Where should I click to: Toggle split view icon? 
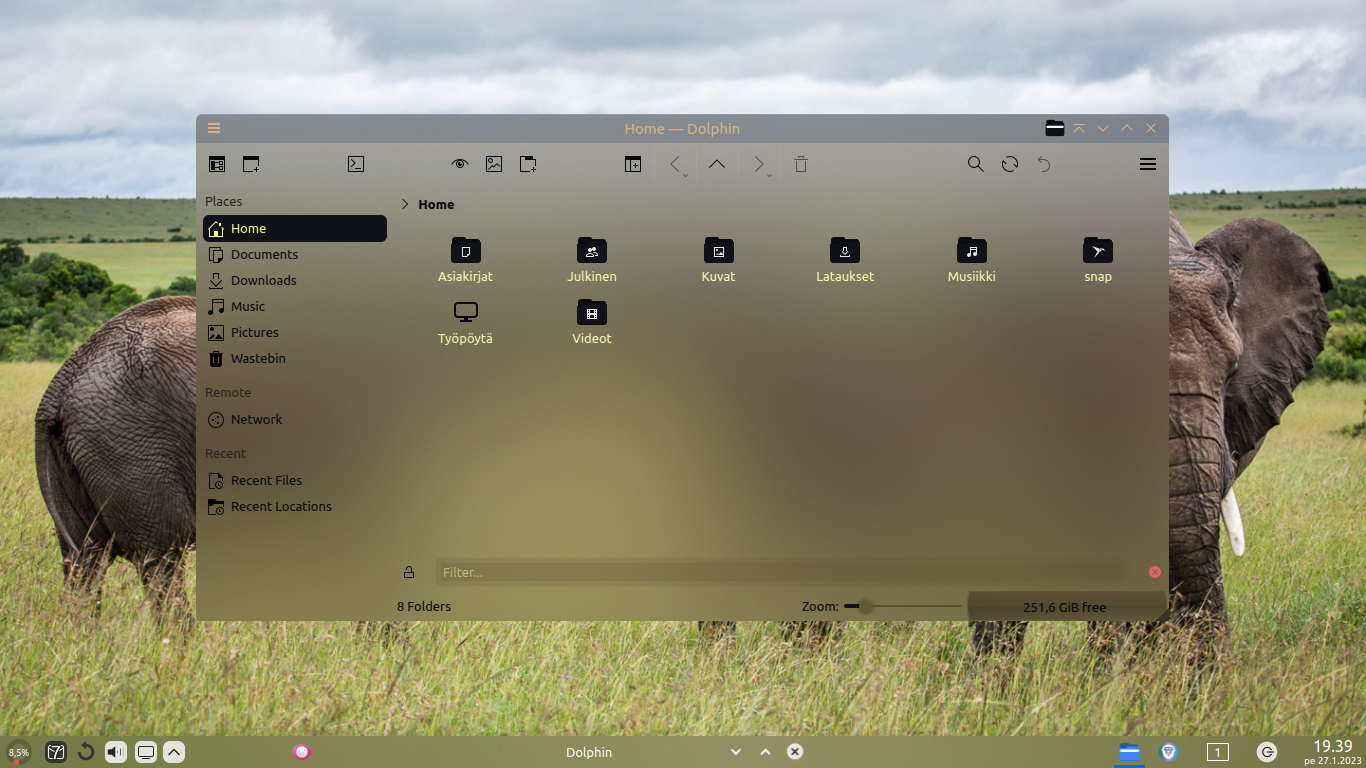click(633, 164)
